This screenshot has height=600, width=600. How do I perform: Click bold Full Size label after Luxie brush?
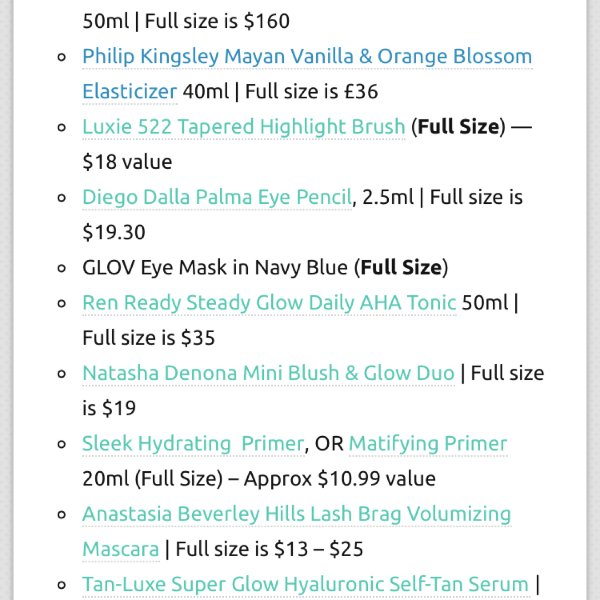[458, 127]
